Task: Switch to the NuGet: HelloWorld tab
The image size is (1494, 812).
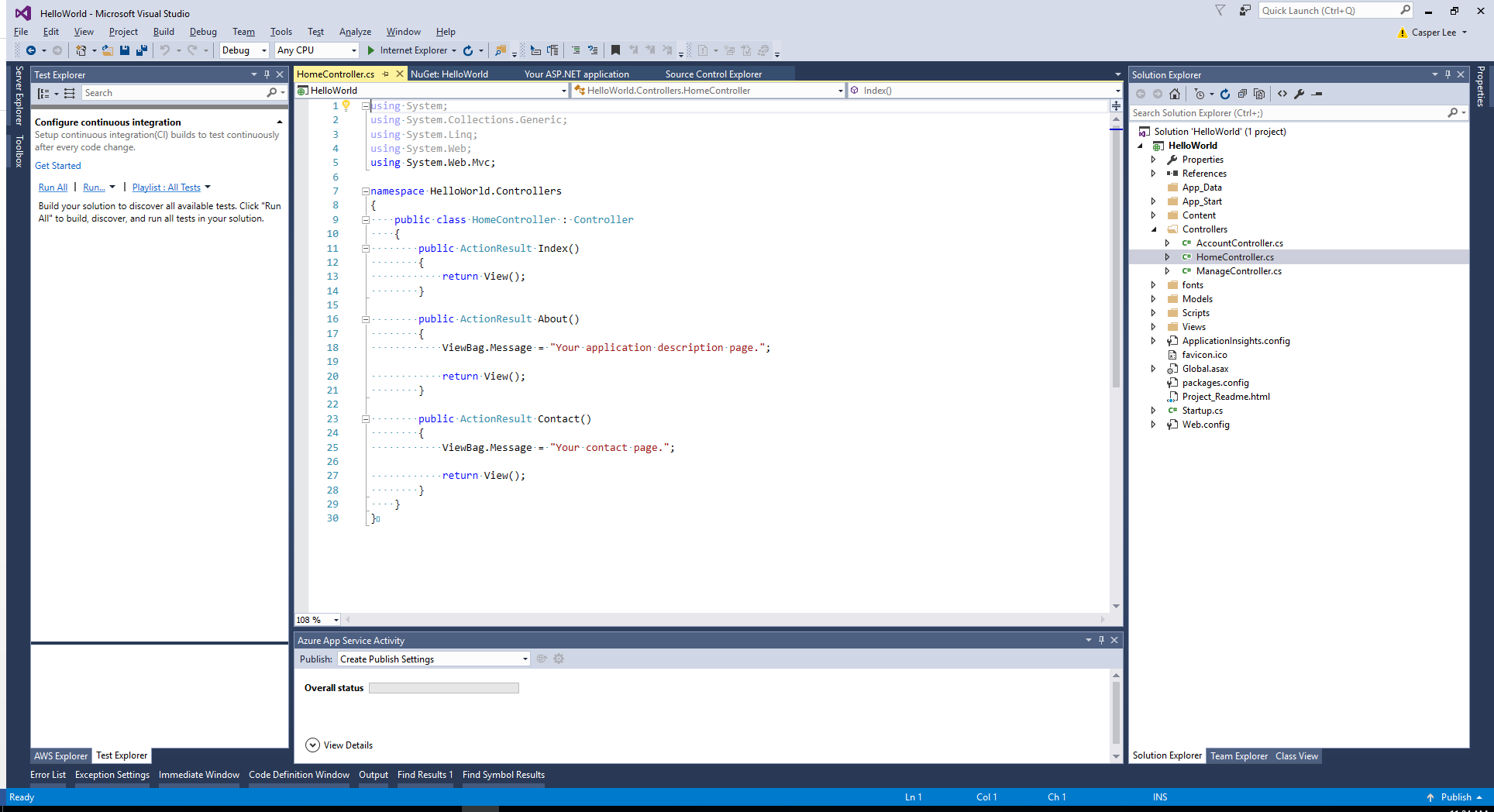Action: point(449,74)
